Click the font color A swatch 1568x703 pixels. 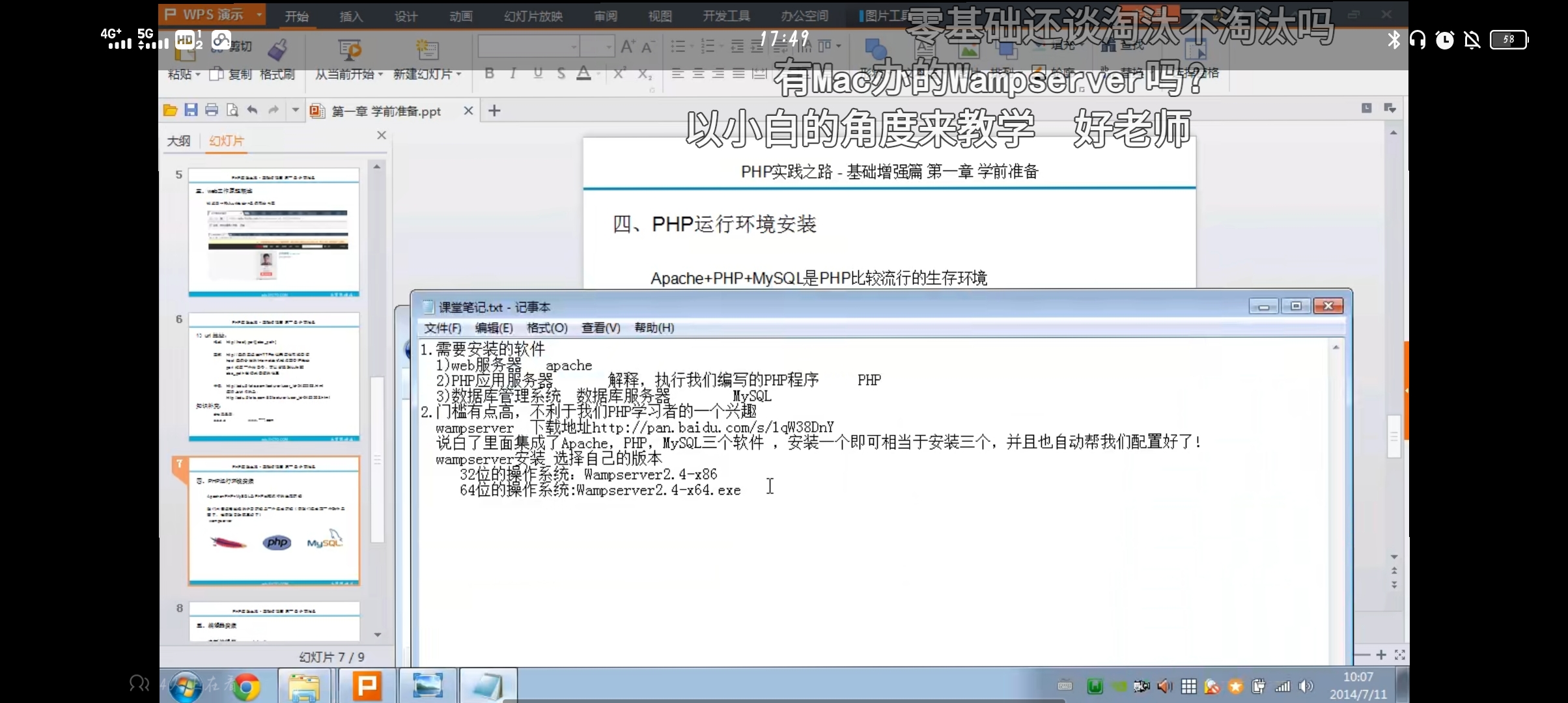[x=583, y=74]
